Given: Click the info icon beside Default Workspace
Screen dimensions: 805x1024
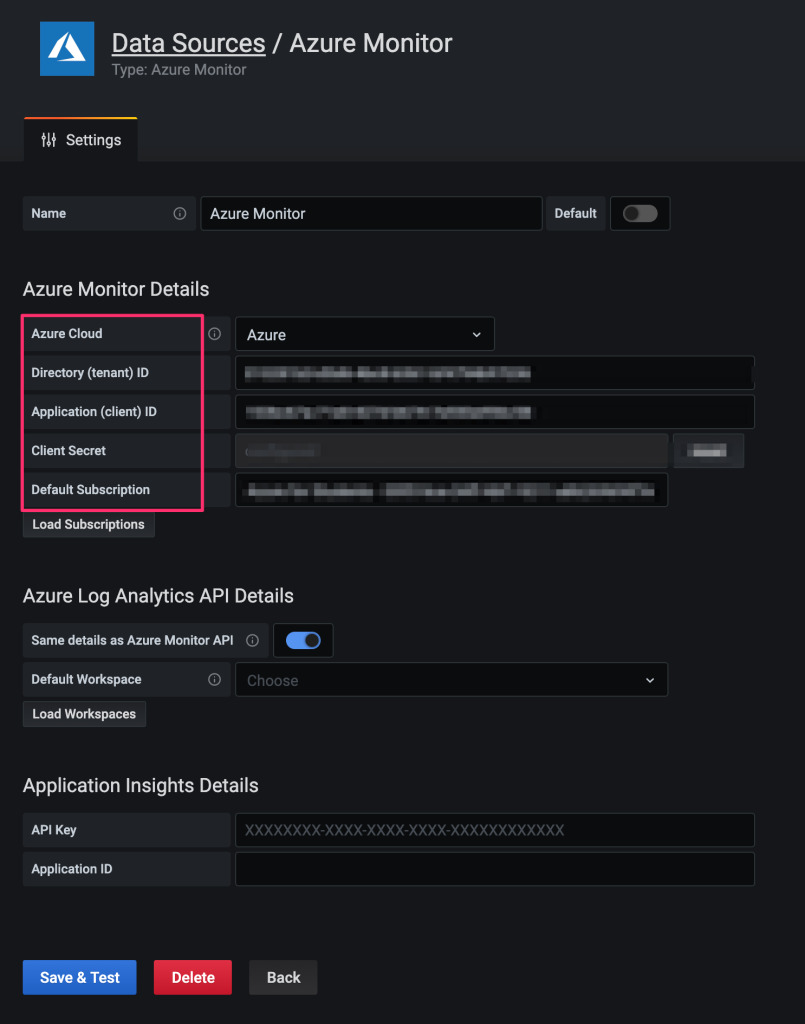Looking at the screenshot, I should click(214, 680).
